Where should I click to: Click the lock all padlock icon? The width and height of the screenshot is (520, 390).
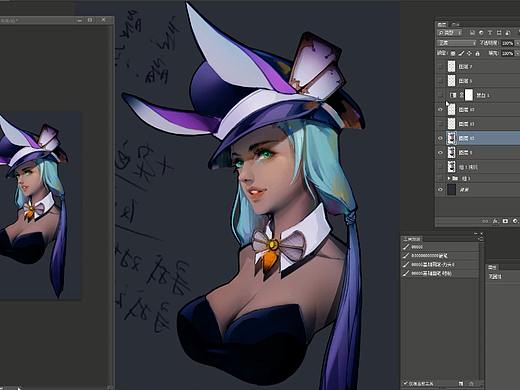[477, 53]
